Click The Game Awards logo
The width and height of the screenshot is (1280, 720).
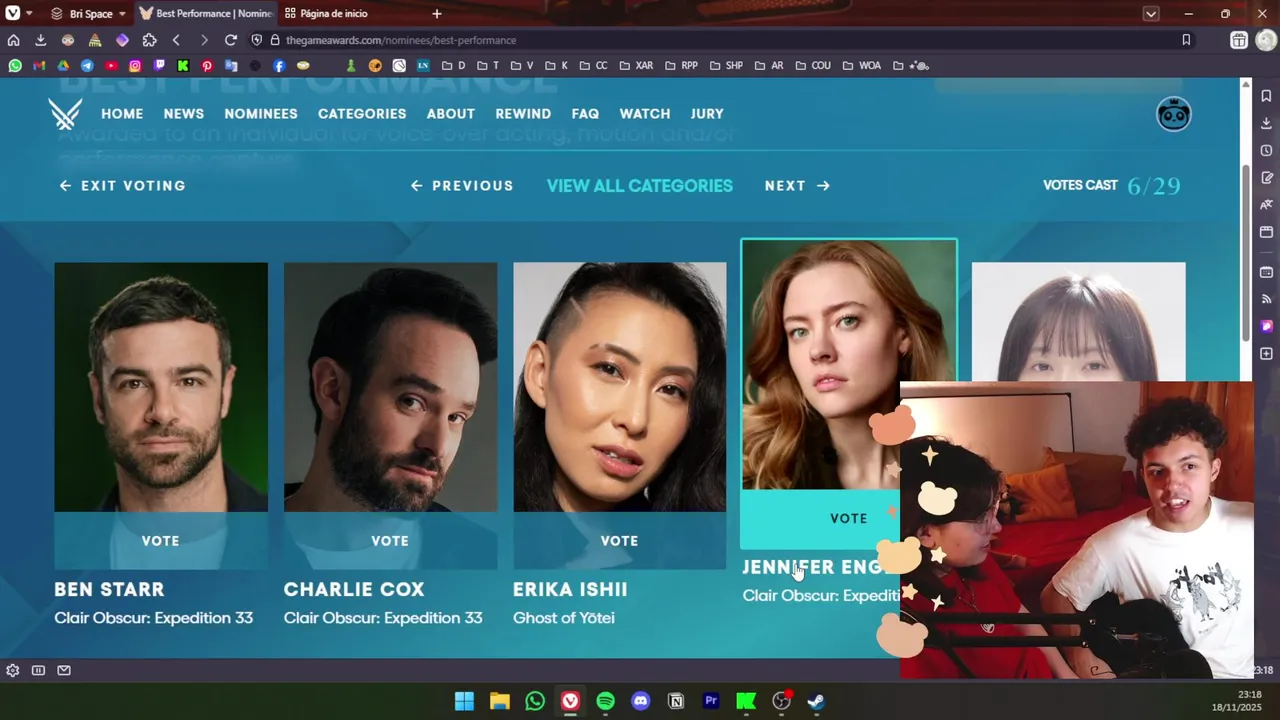(65, 114)
